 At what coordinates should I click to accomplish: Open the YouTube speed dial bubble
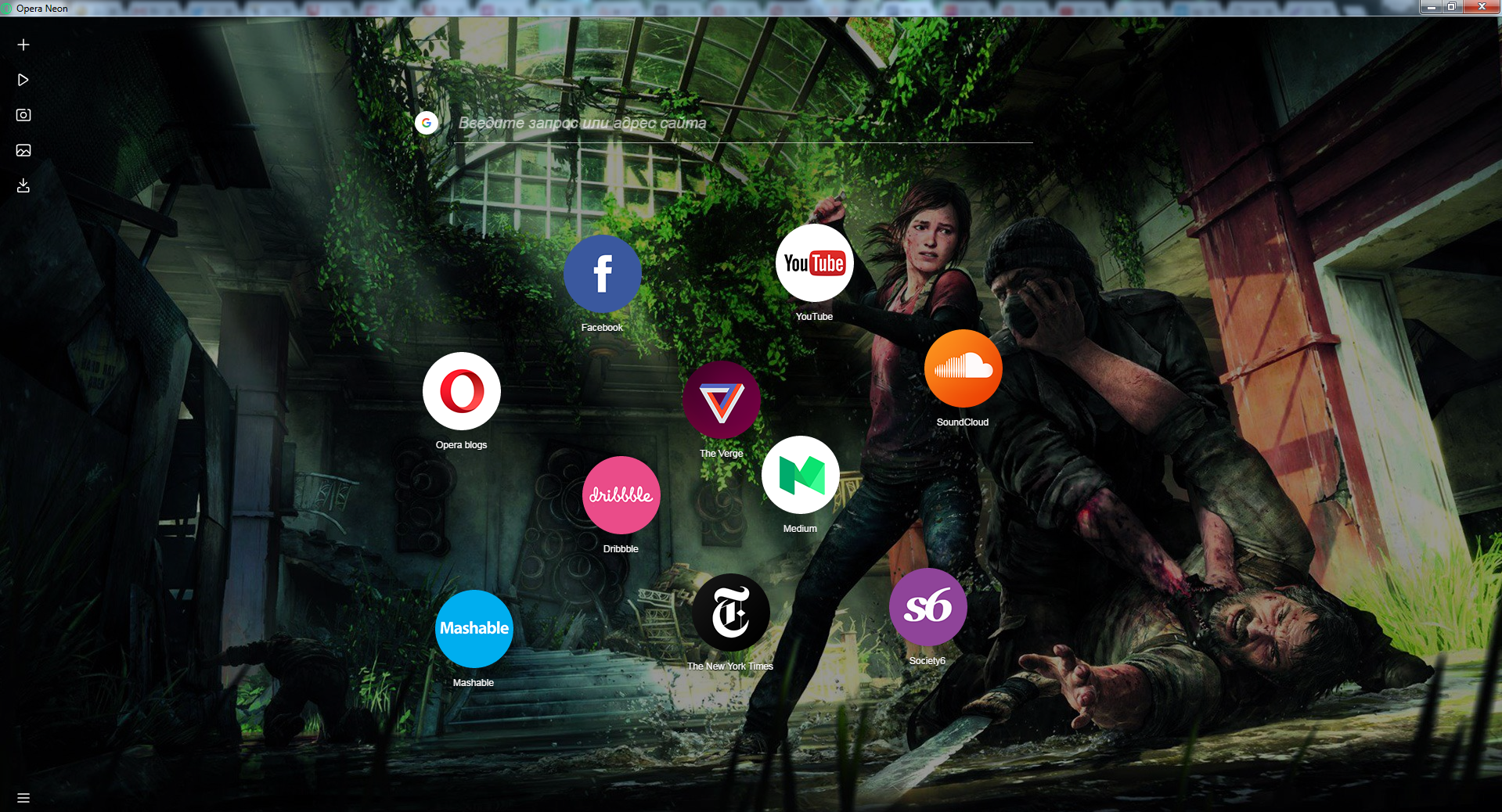(815, 263)
